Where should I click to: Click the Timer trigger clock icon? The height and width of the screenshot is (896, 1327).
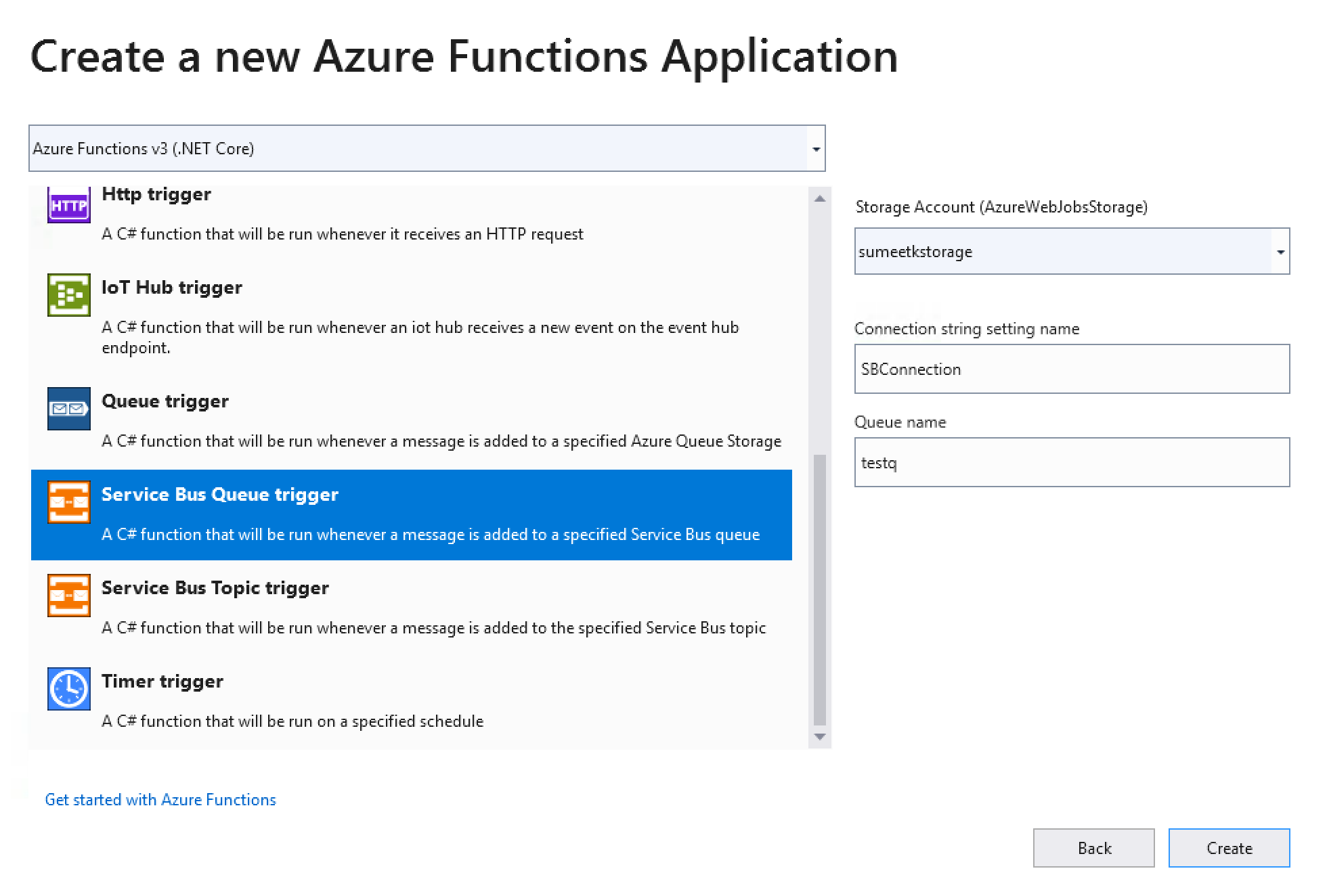point(68,689)
